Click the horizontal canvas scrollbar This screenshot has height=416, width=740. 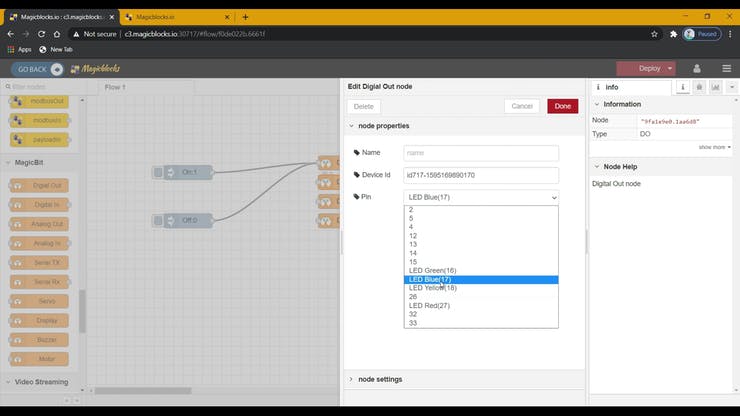point(143,391)
